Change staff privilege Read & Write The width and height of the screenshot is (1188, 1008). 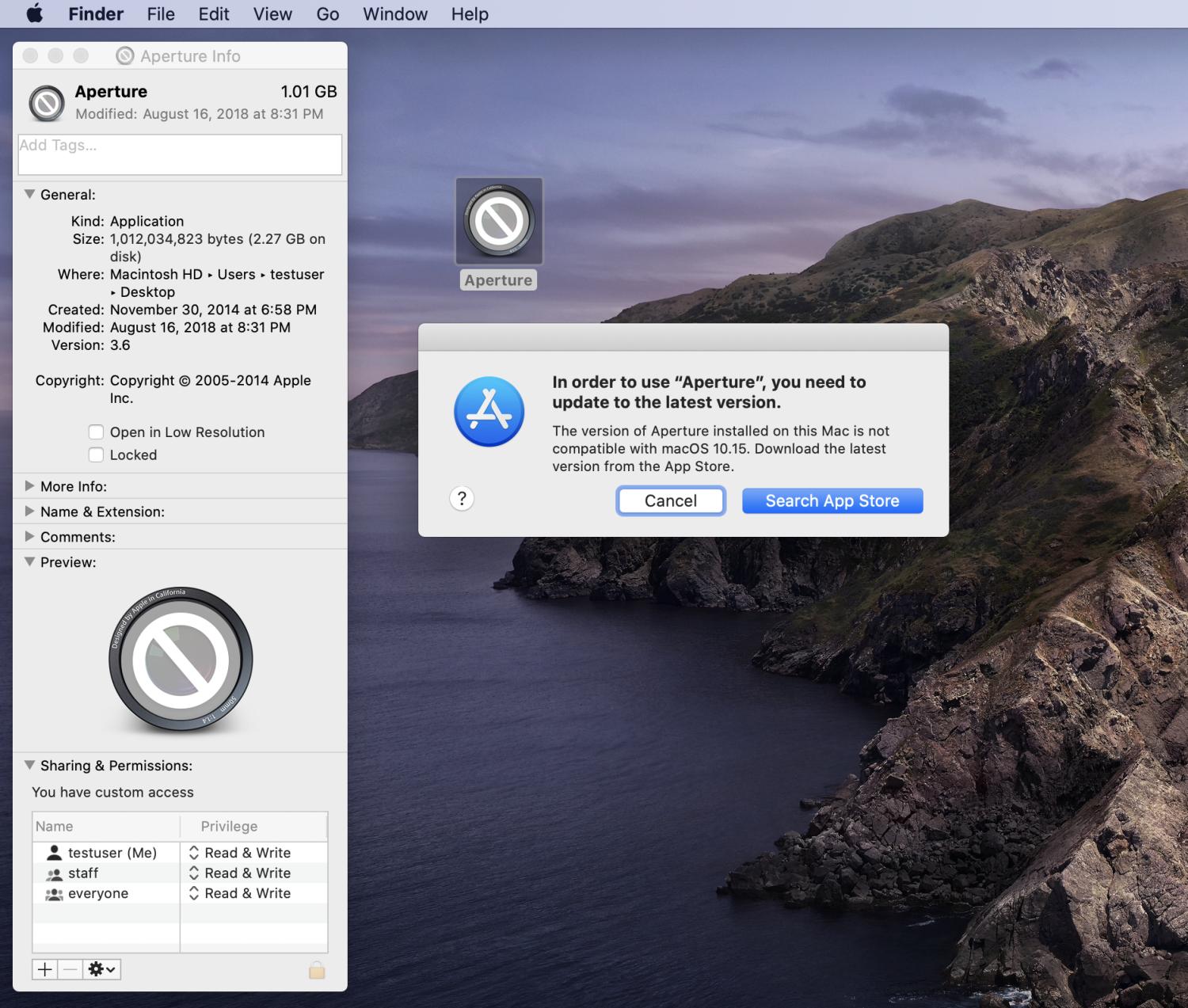click(x=240, y=873)
